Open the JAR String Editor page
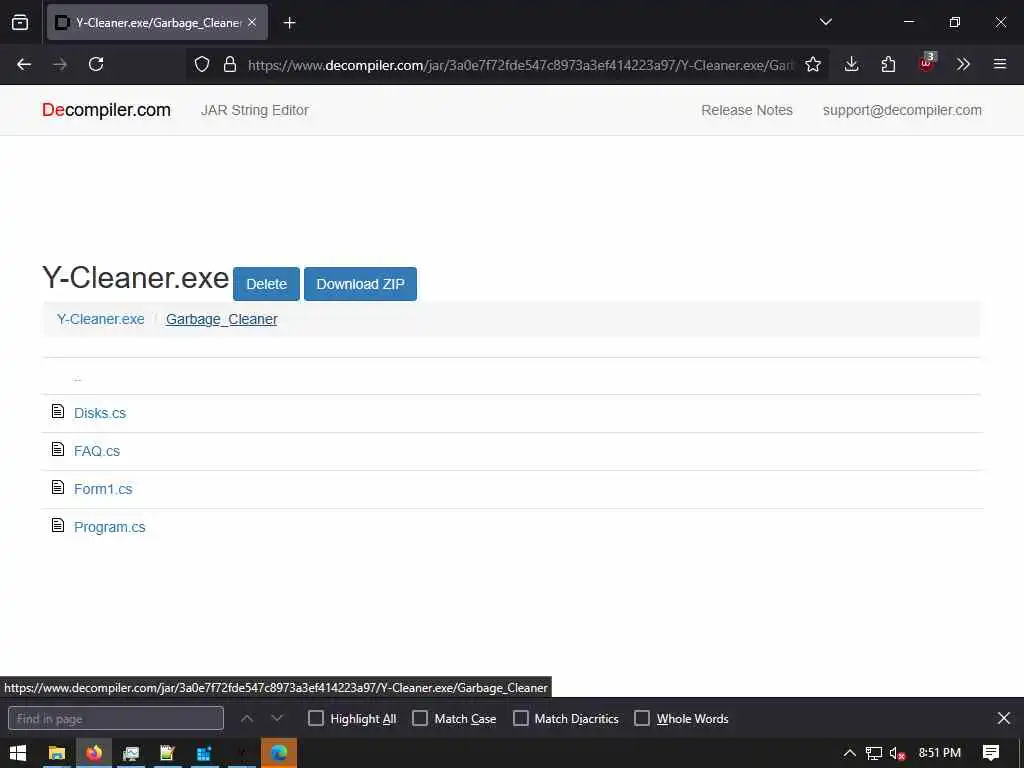Screen dimensions: 1024x768 pyautogui.click(x=255, y=110)
